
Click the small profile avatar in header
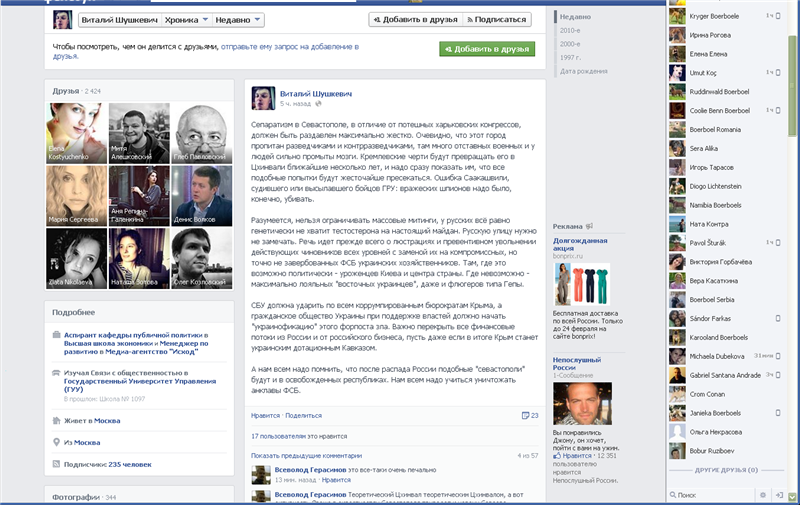[x=62, y=20]
